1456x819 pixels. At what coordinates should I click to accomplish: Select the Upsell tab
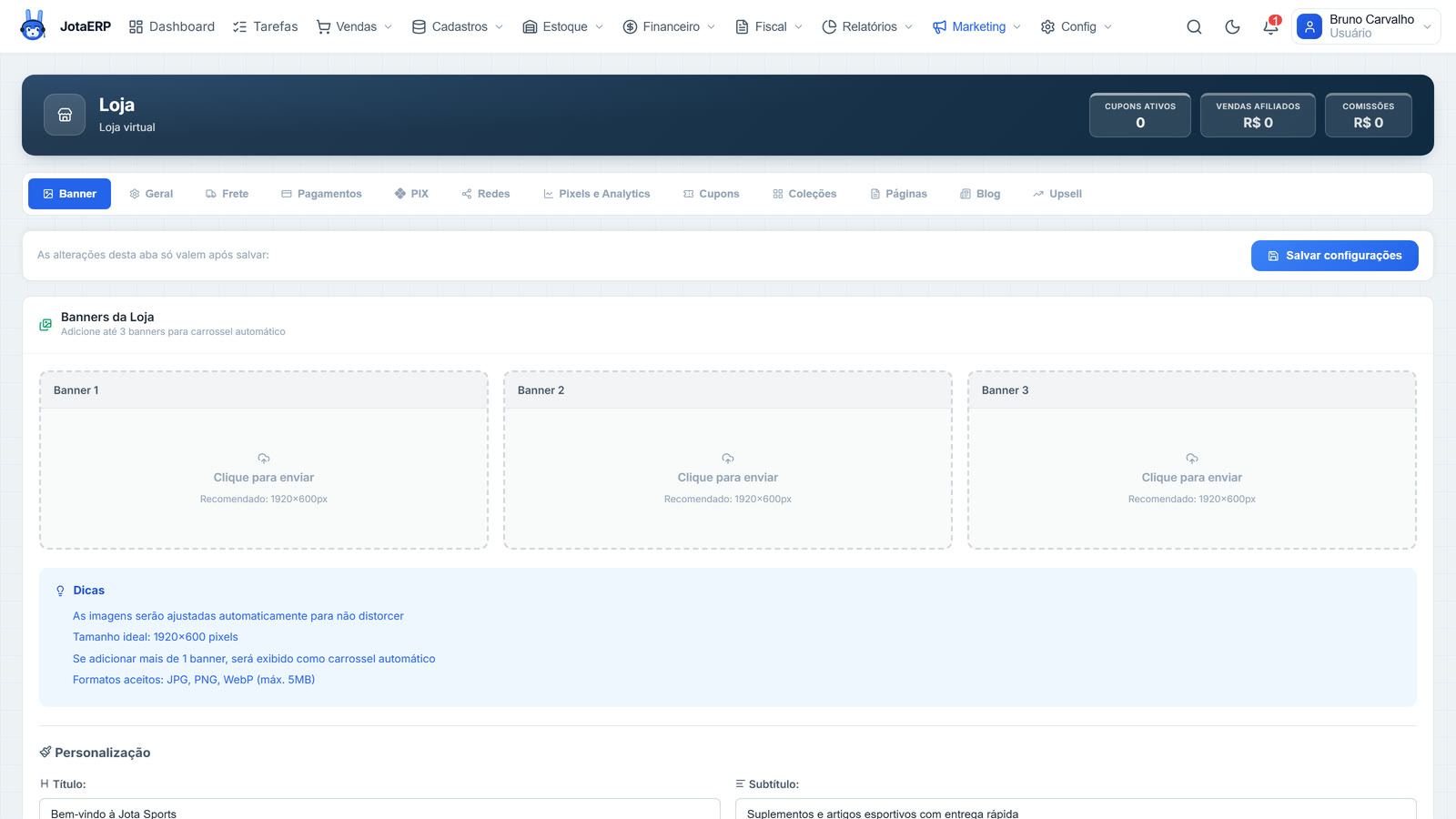click(x=1057, y=194)
